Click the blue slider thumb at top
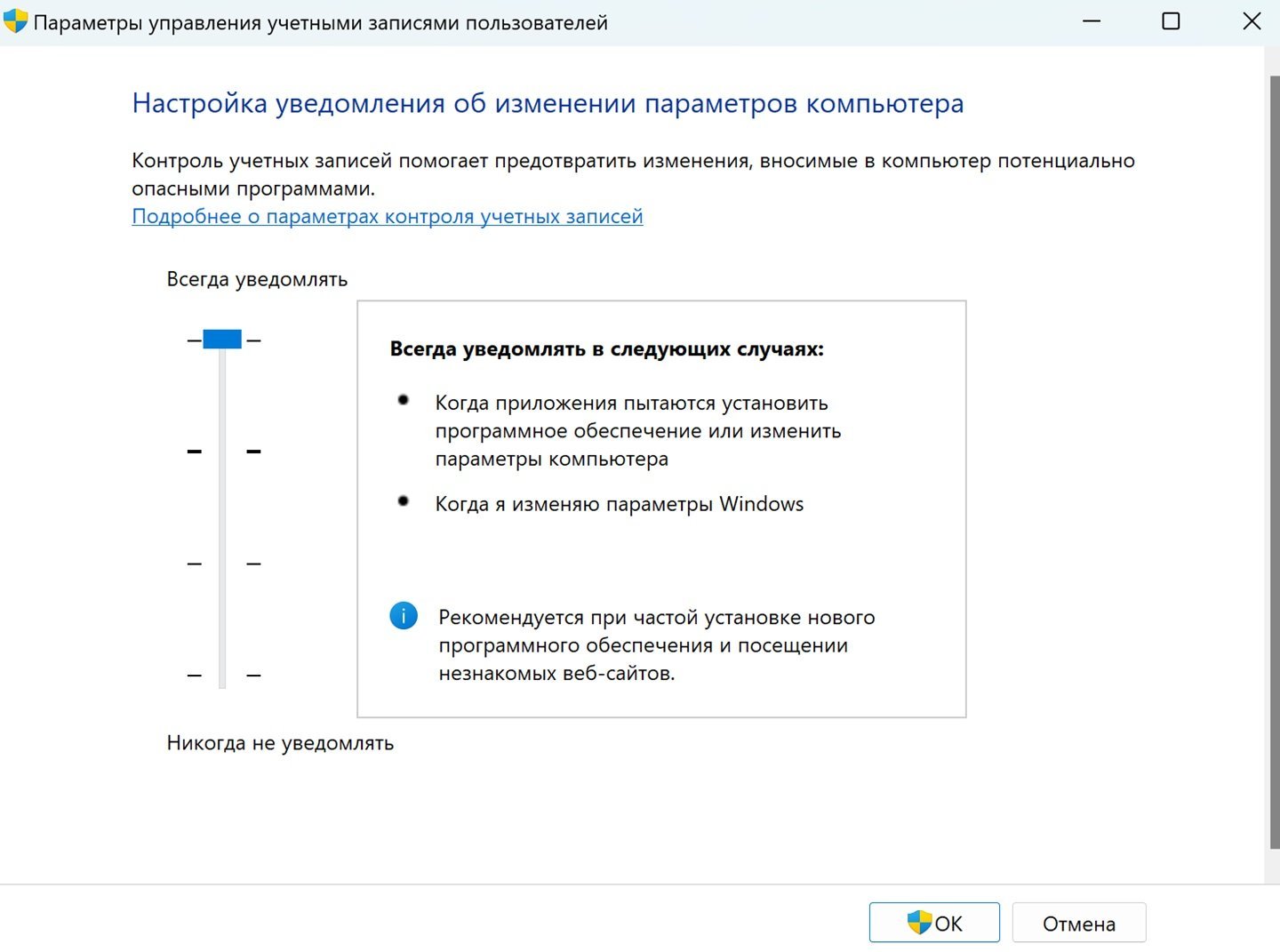 [222, 339]
